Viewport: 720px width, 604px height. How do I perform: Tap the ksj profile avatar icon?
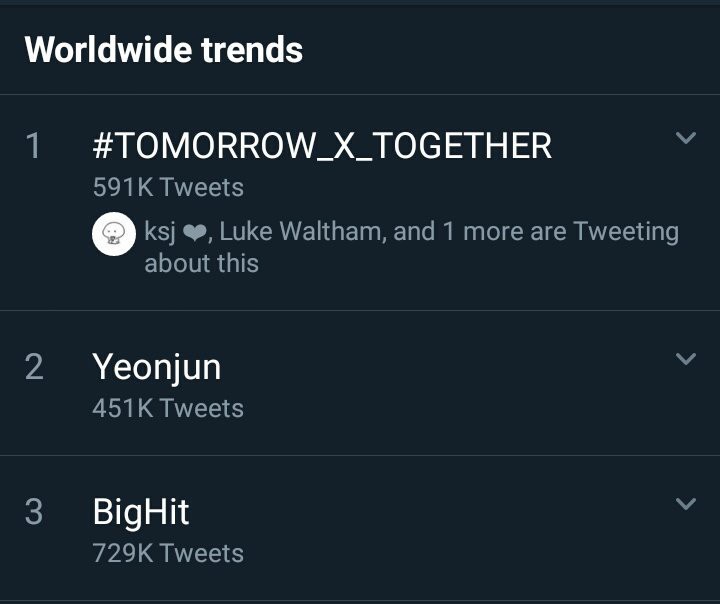[x=114, y=234]
